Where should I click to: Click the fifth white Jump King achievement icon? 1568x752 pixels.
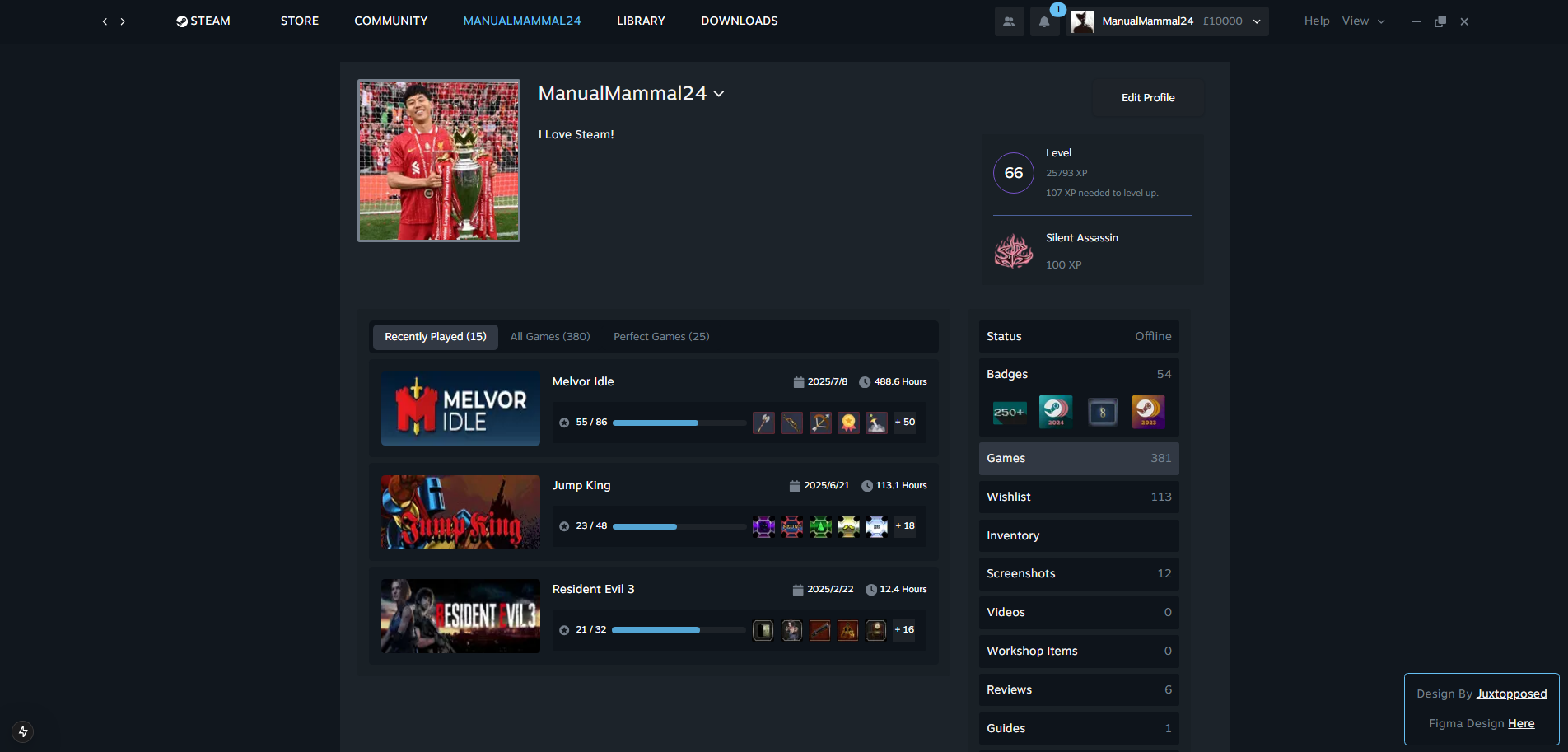click(876, 526)
